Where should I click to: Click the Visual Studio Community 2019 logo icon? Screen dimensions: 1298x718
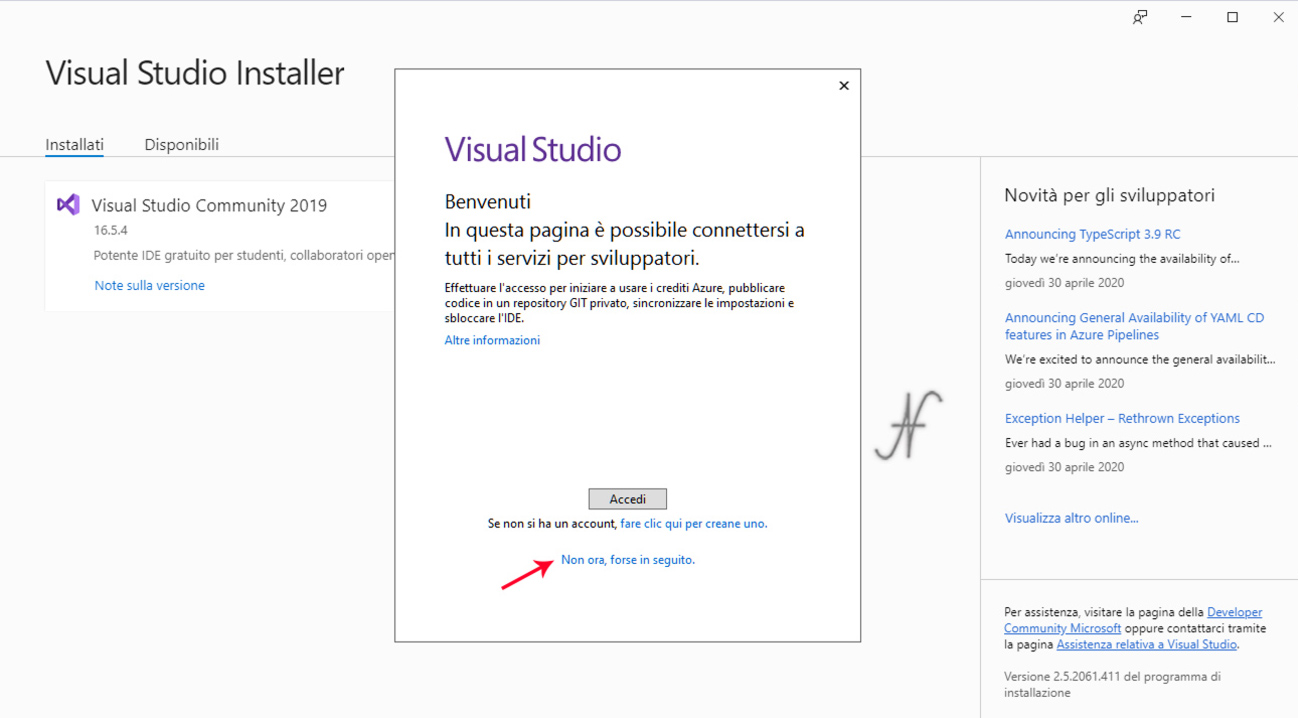click(x=68, y=204)
